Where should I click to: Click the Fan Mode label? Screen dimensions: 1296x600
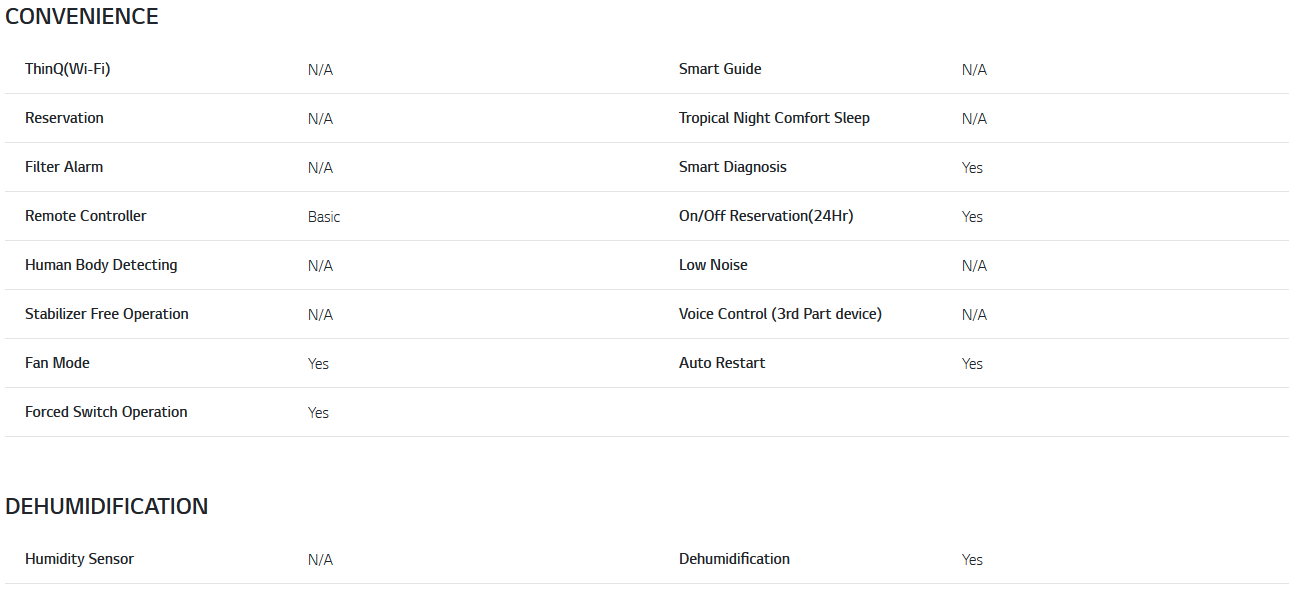(57, 363)
